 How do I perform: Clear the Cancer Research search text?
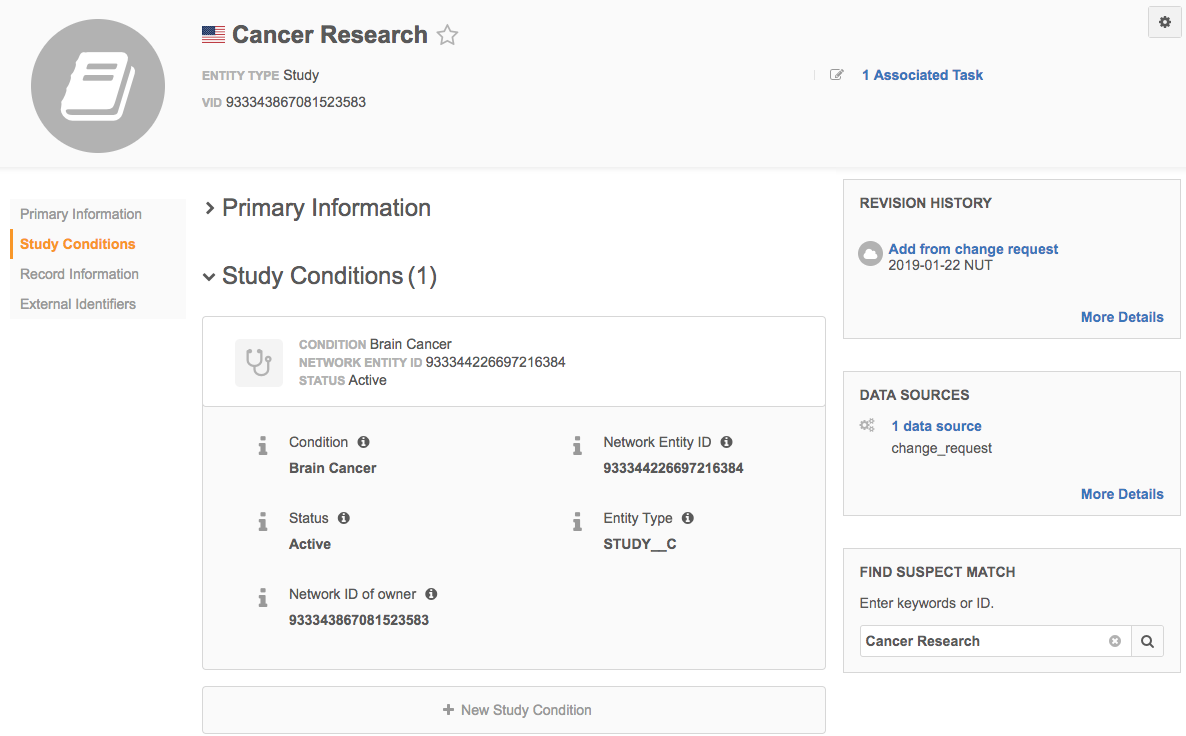[1115, 641]
